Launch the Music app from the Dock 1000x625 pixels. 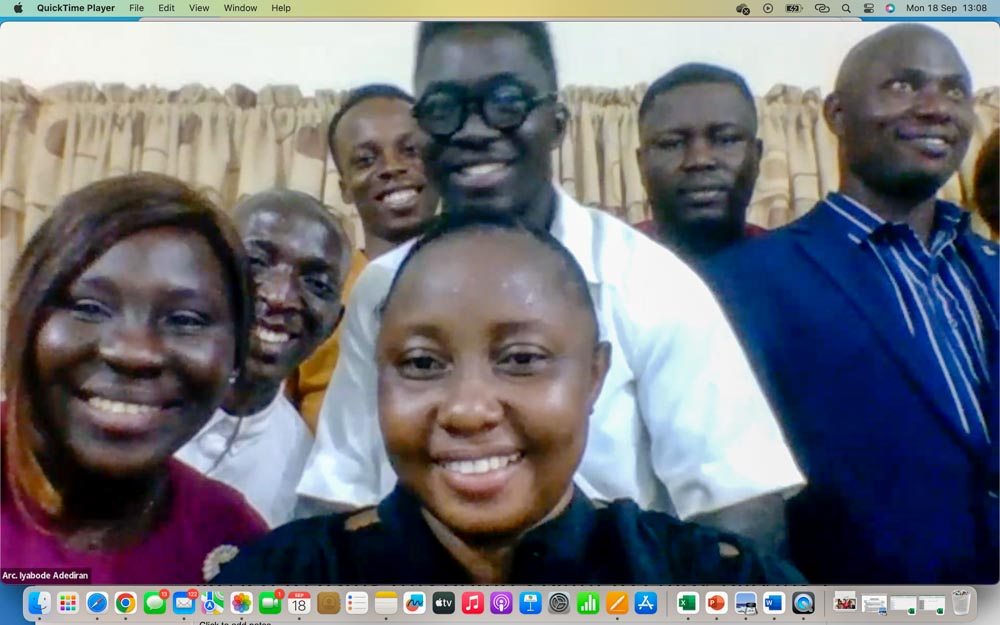(x=473, y=603)
